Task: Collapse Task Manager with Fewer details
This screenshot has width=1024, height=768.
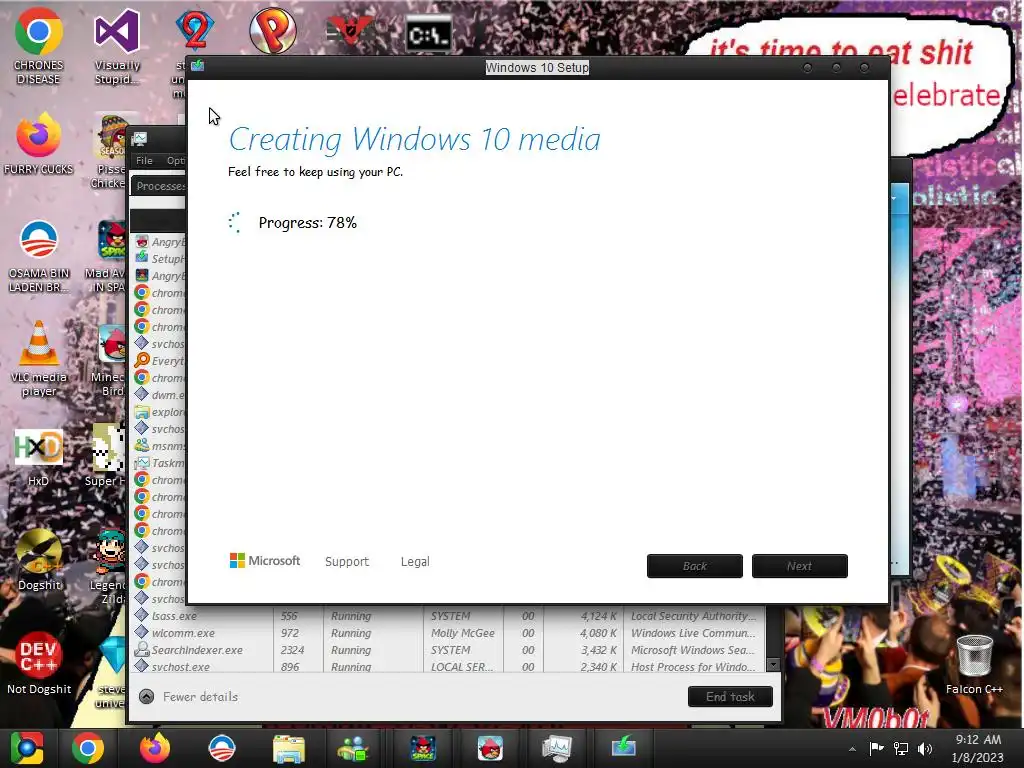Action: point(189,697)
